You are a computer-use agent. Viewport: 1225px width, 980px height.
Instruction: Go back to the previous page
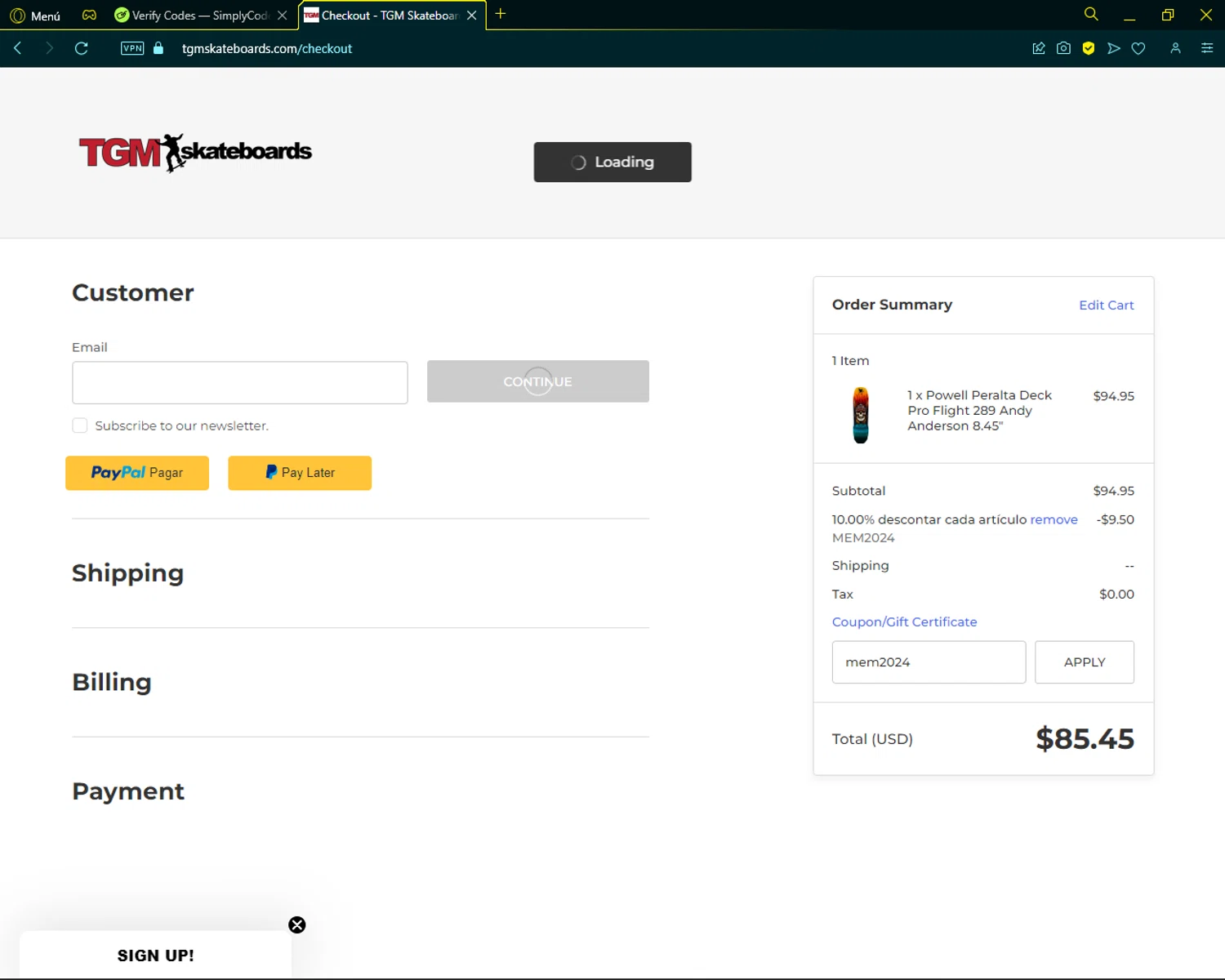(x=17, y=48)
